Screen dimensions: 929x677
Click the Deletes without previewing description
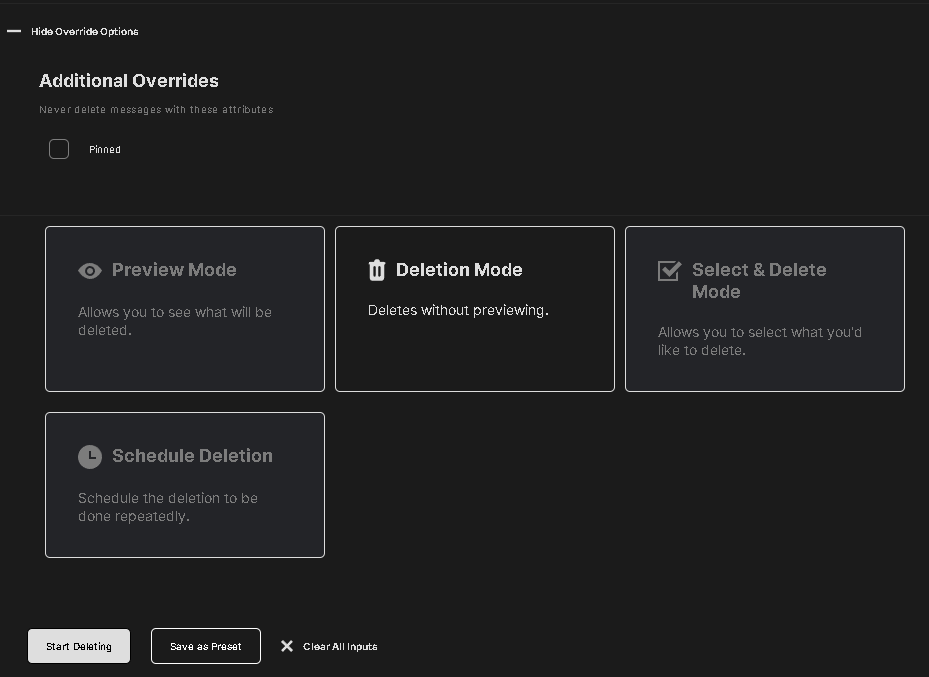point(458,310)
